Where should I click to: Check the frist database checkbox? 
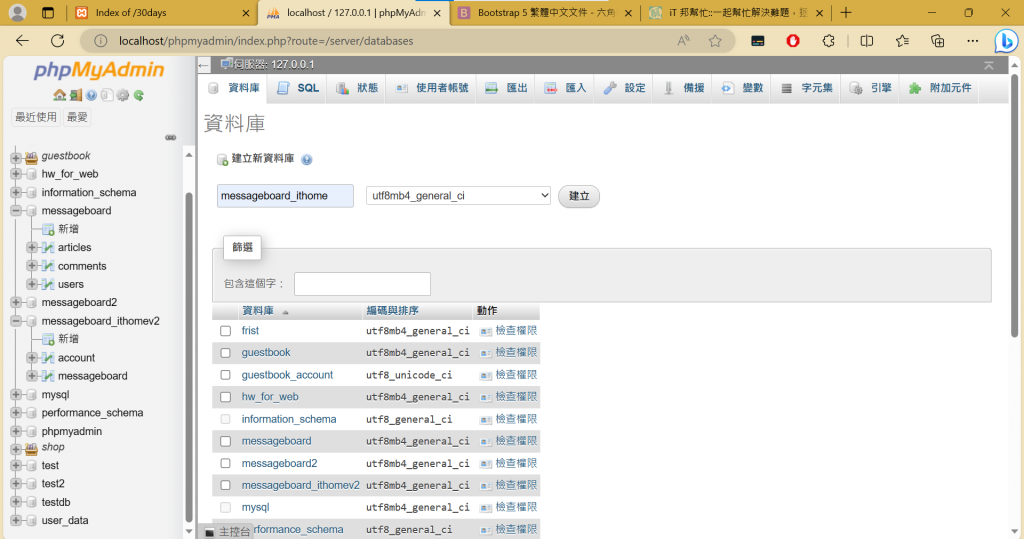pos(225,331)
